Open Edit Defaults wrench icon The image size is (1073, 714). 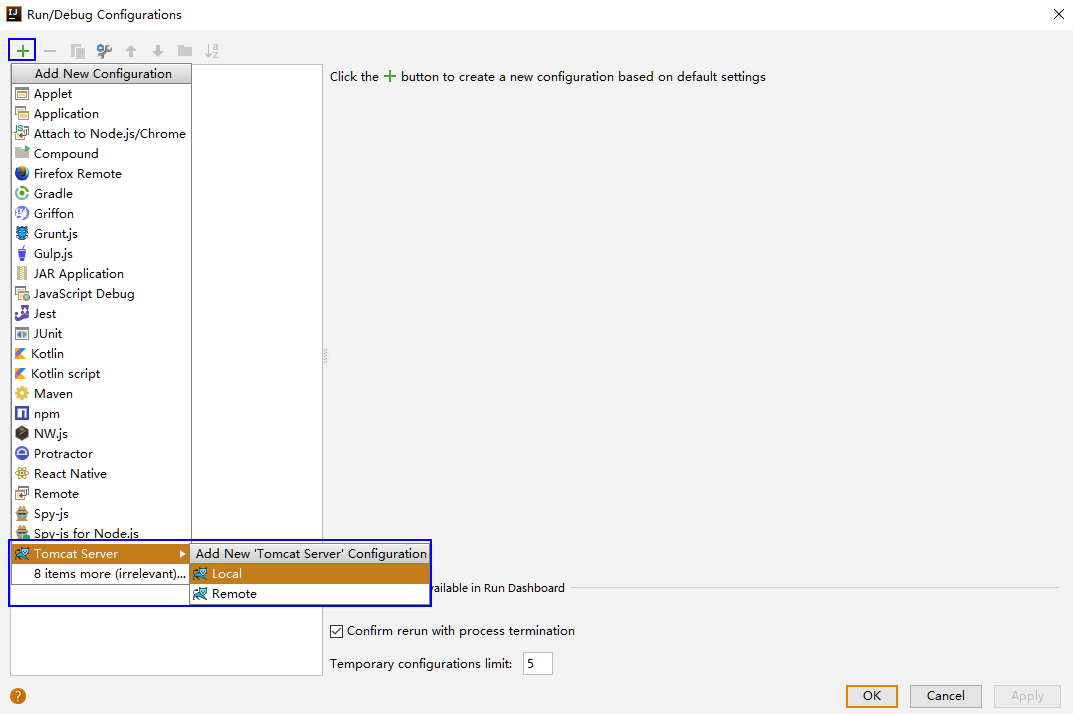[104, 51]
